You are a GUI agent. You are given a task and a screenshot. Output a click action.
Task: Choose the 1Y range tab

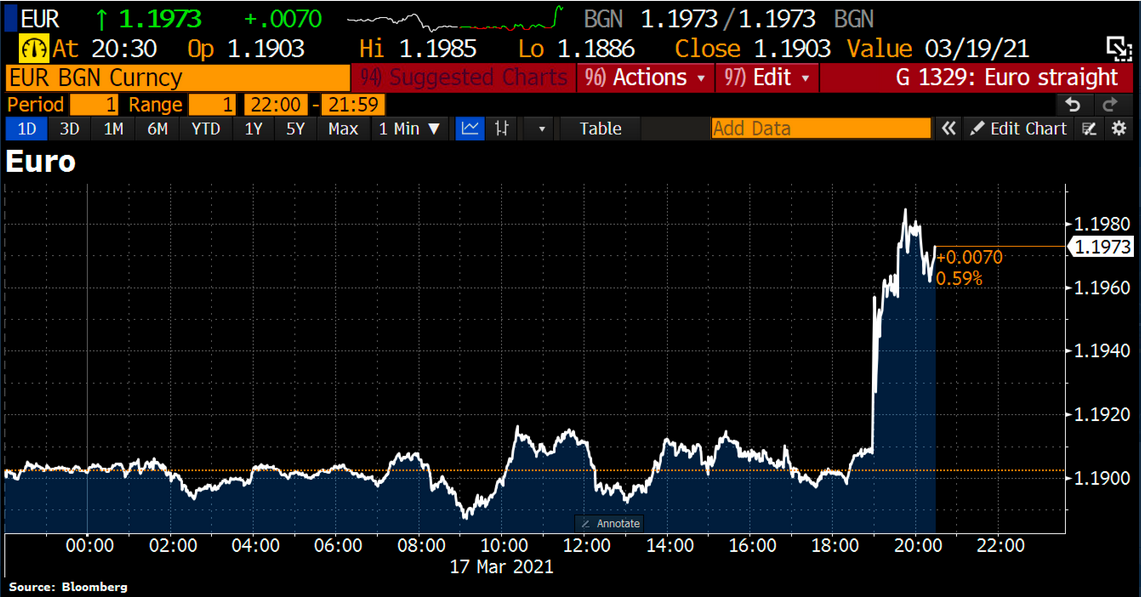253,129
